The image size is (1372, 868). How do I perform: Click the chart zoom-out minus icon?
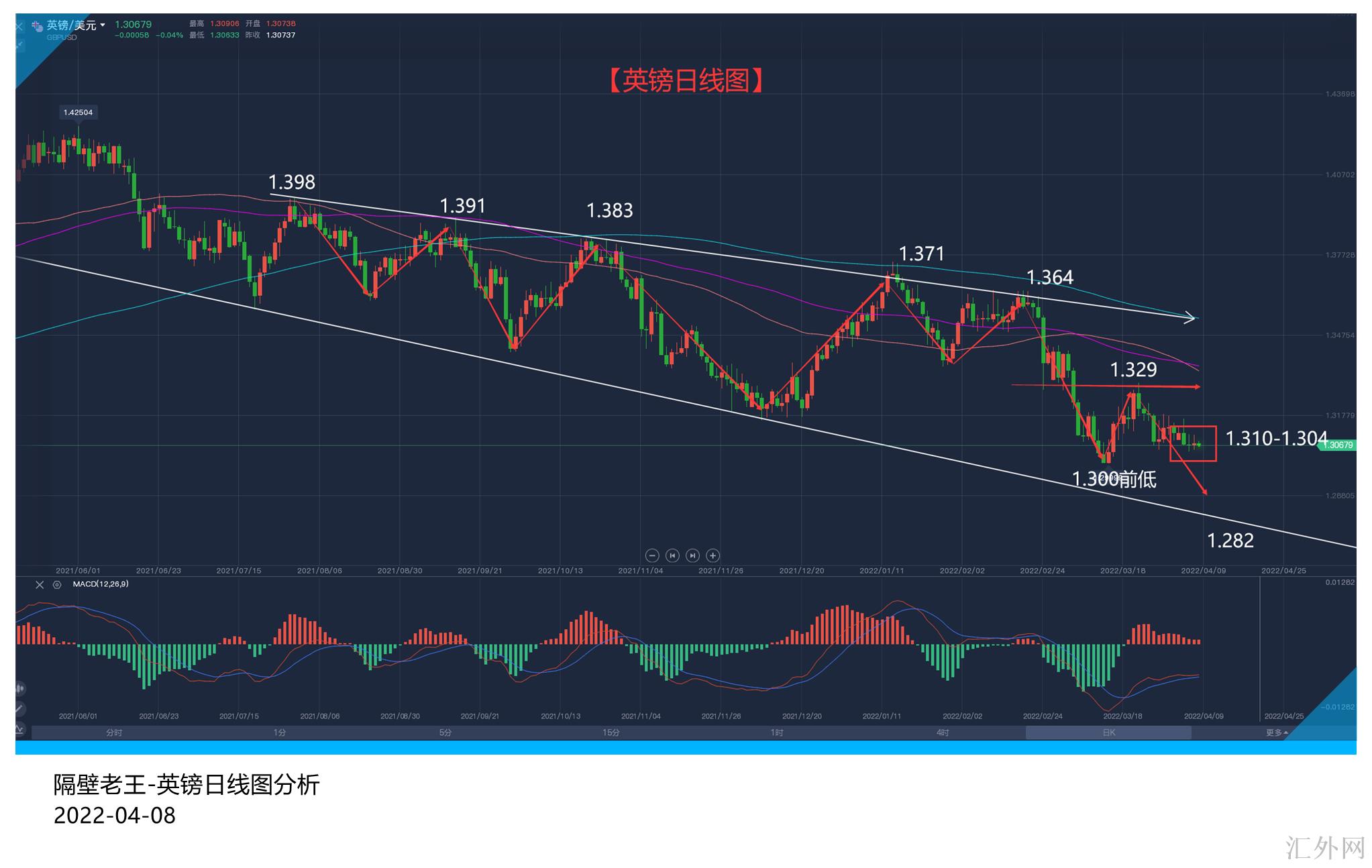(651, 555)
